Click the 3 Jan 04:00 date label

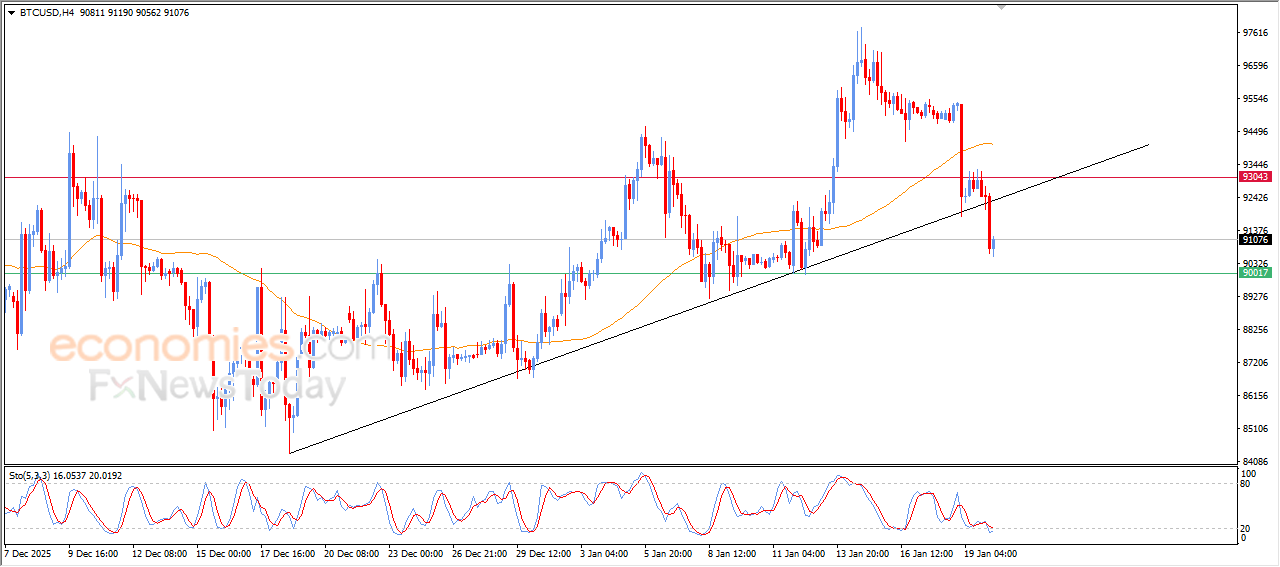pos(605,553)
